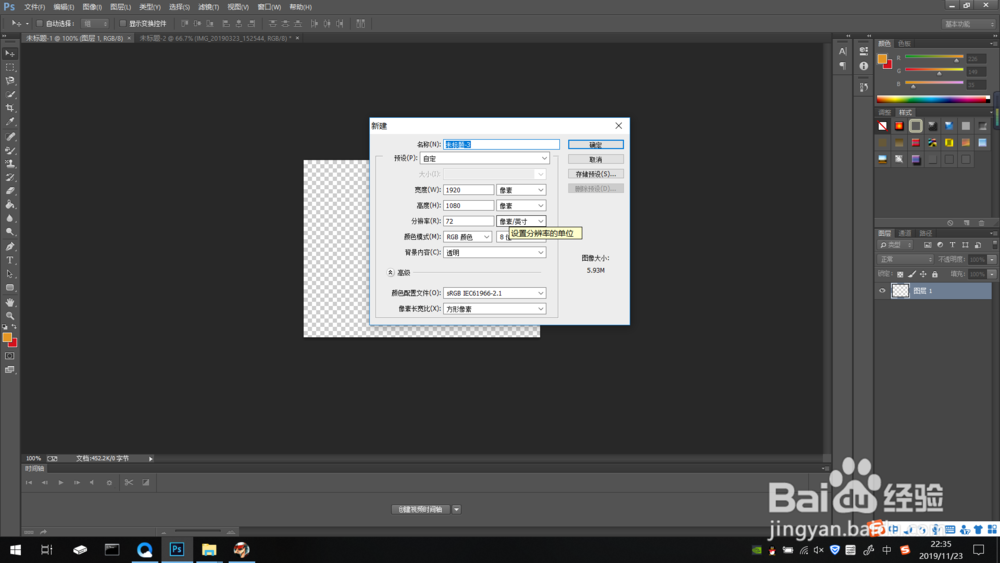Screen dimensions: 1000x563
Task: Select the Eyedropper tool
Action: point(10,121)
